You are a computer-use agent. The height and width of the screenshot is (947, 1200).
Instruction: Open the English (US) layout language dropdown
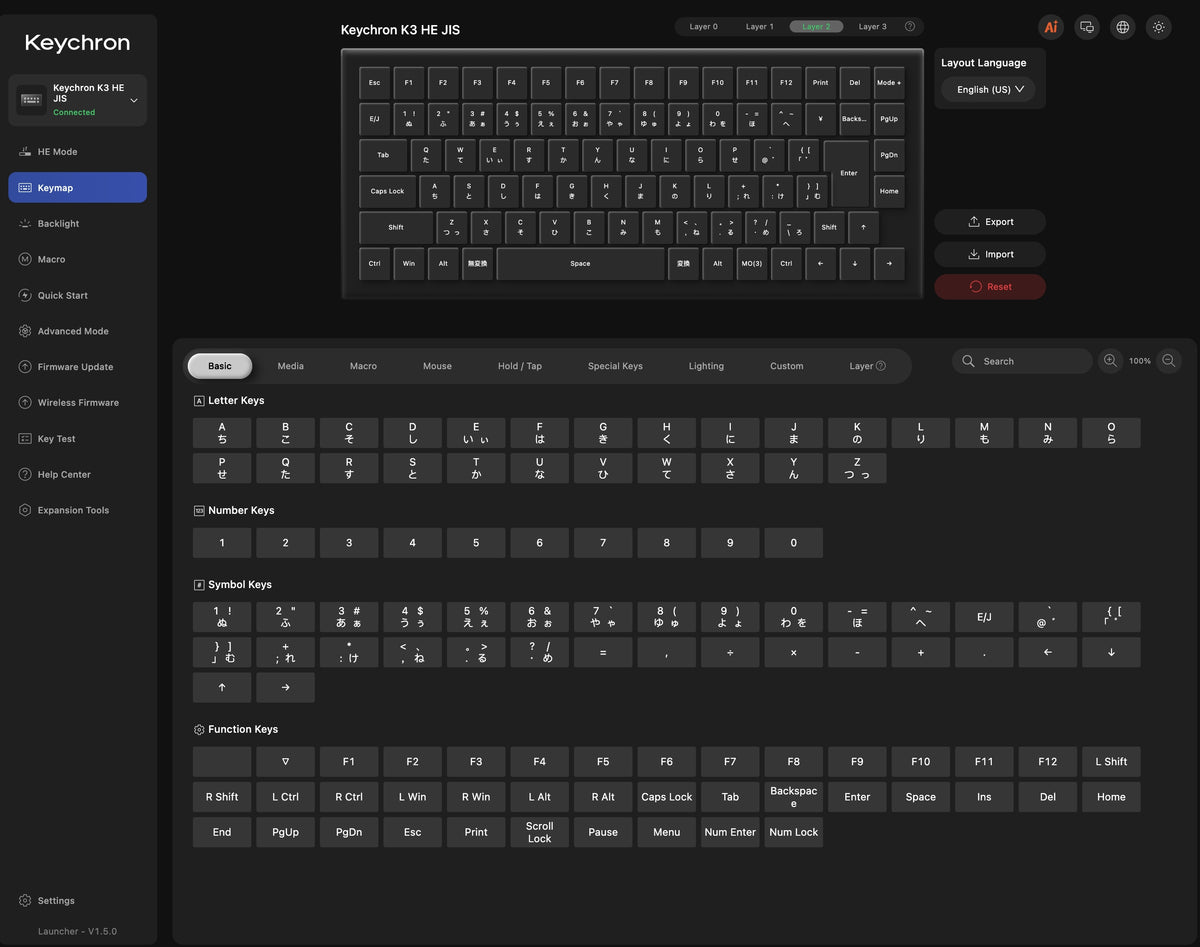pyautogui.click(x=988, y=89)
